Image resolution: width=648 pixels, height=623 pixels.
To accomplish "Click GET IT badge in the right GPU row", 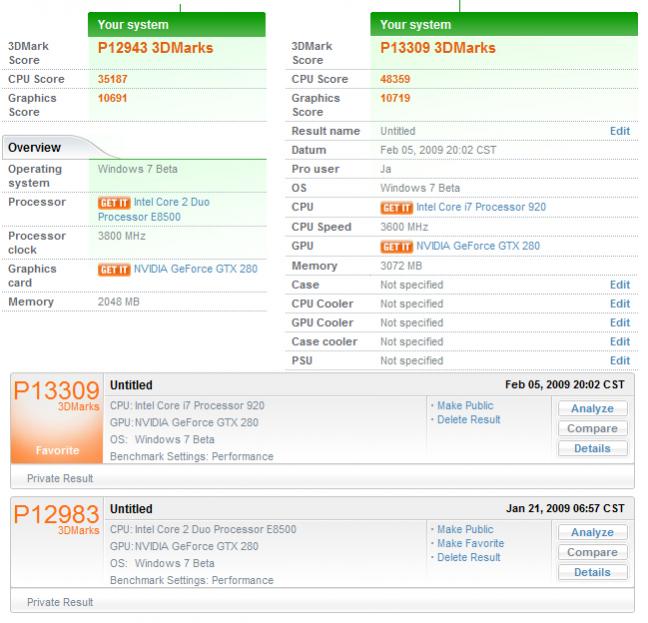I will pos(396,247).
